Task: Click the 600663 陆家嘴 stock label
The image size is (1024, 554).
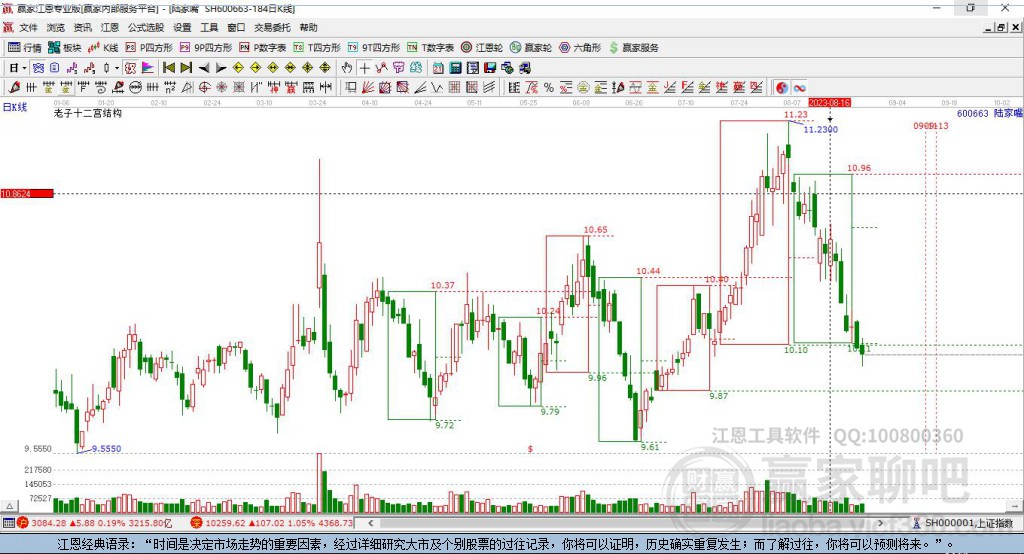Action: point(989,113)
